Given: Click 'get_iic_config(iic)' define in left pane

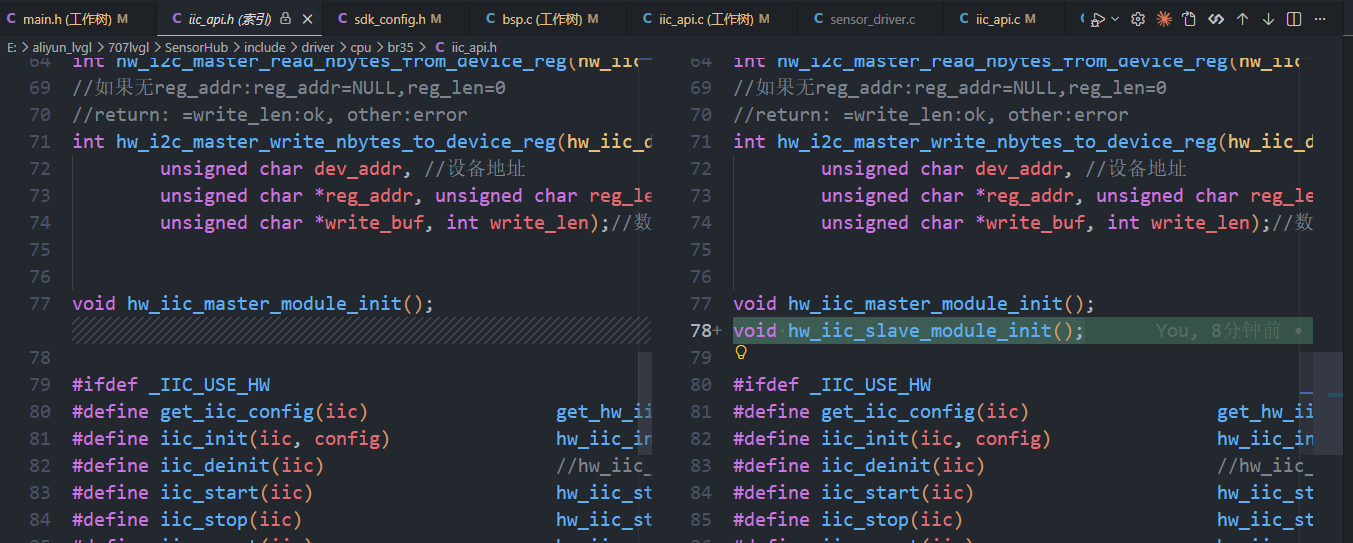Looking at the screenshot, I should coord(264,412).
